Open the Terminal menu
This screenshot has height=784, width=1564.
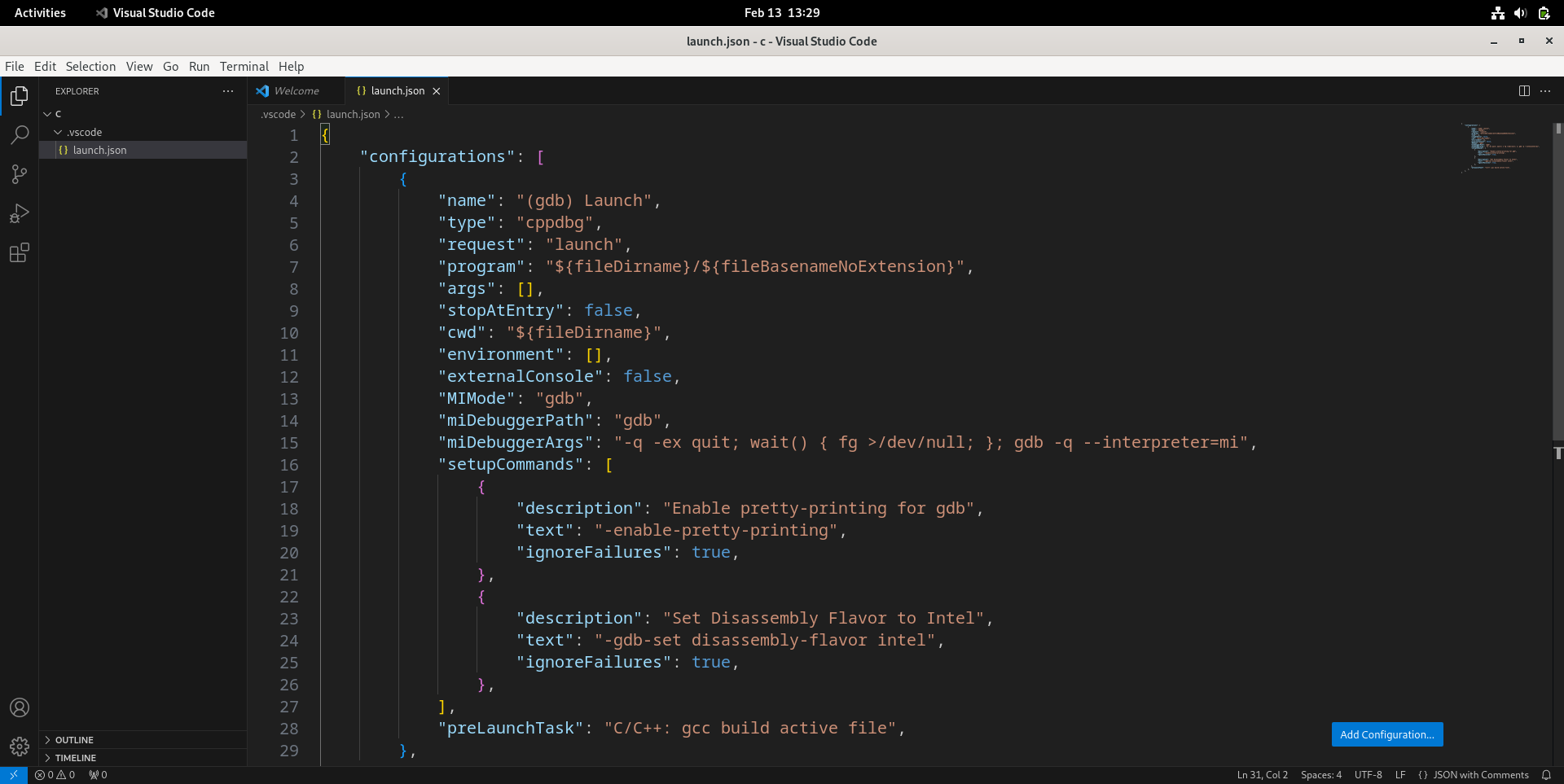click(x=244, y=67)
